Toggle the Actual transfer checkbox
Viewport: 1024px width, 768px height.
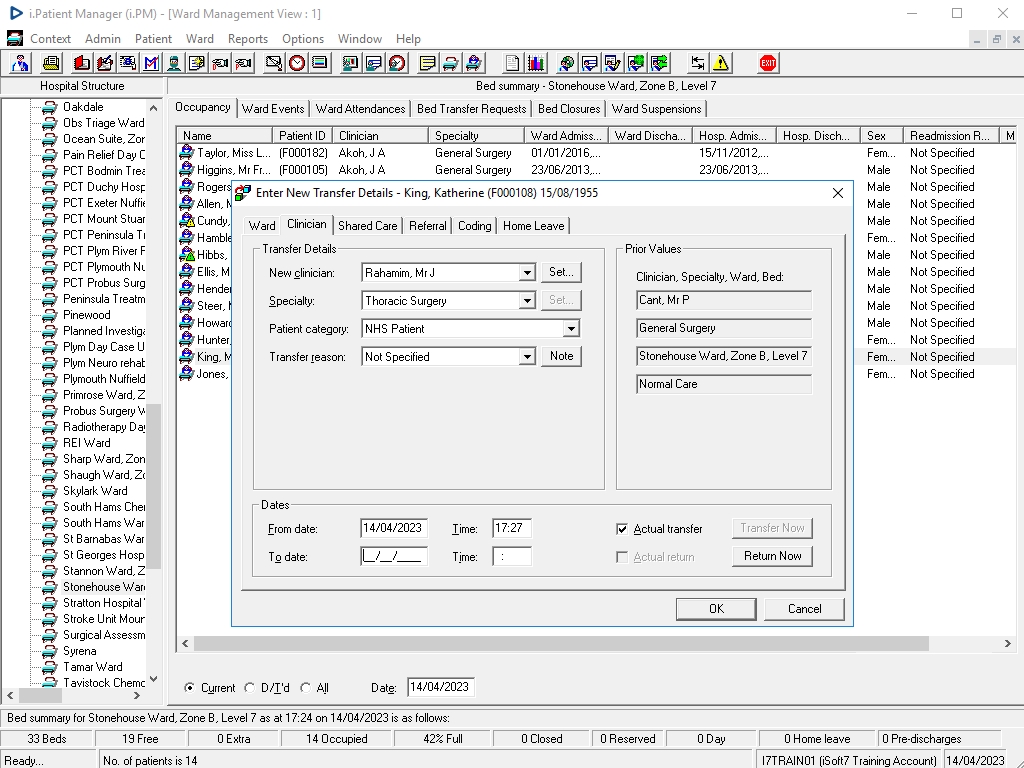(x=622, y=529)
